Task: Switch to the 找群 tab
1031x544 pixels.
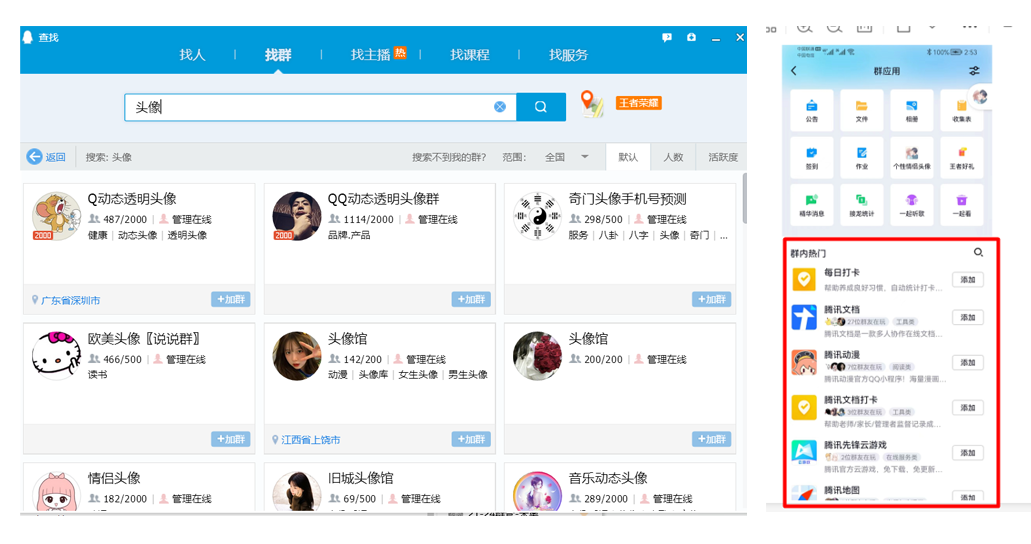Action: point(278,55)
